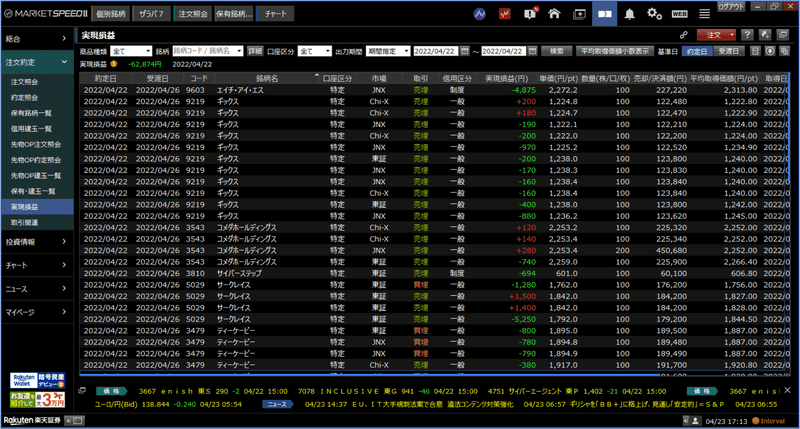Click the horizontal scrollbar below the table
Viewport: 800px width, 429px height.
pyautogui.click(x=368, y=375)
